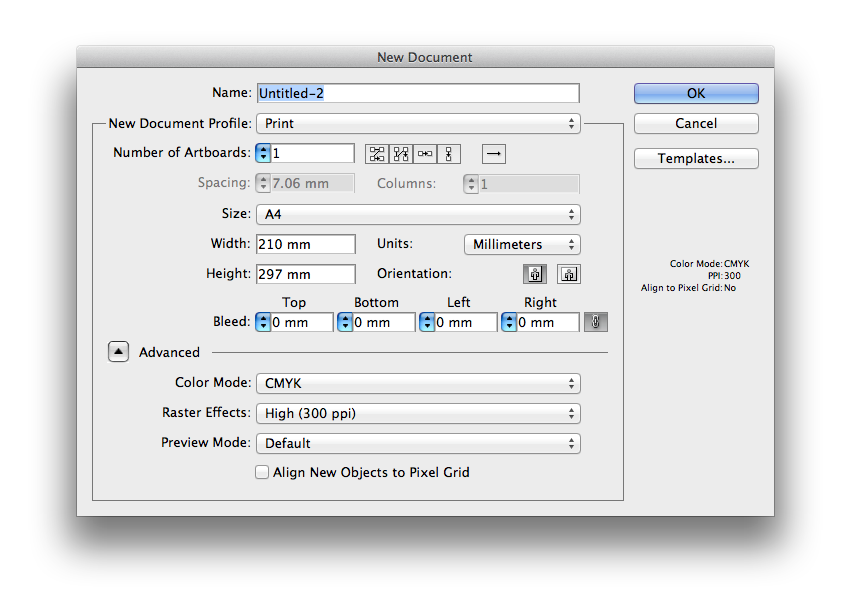
Task: Enable Align New Objects to Pixel Grid
Action: pyautogui.click(x=263, y=472)
